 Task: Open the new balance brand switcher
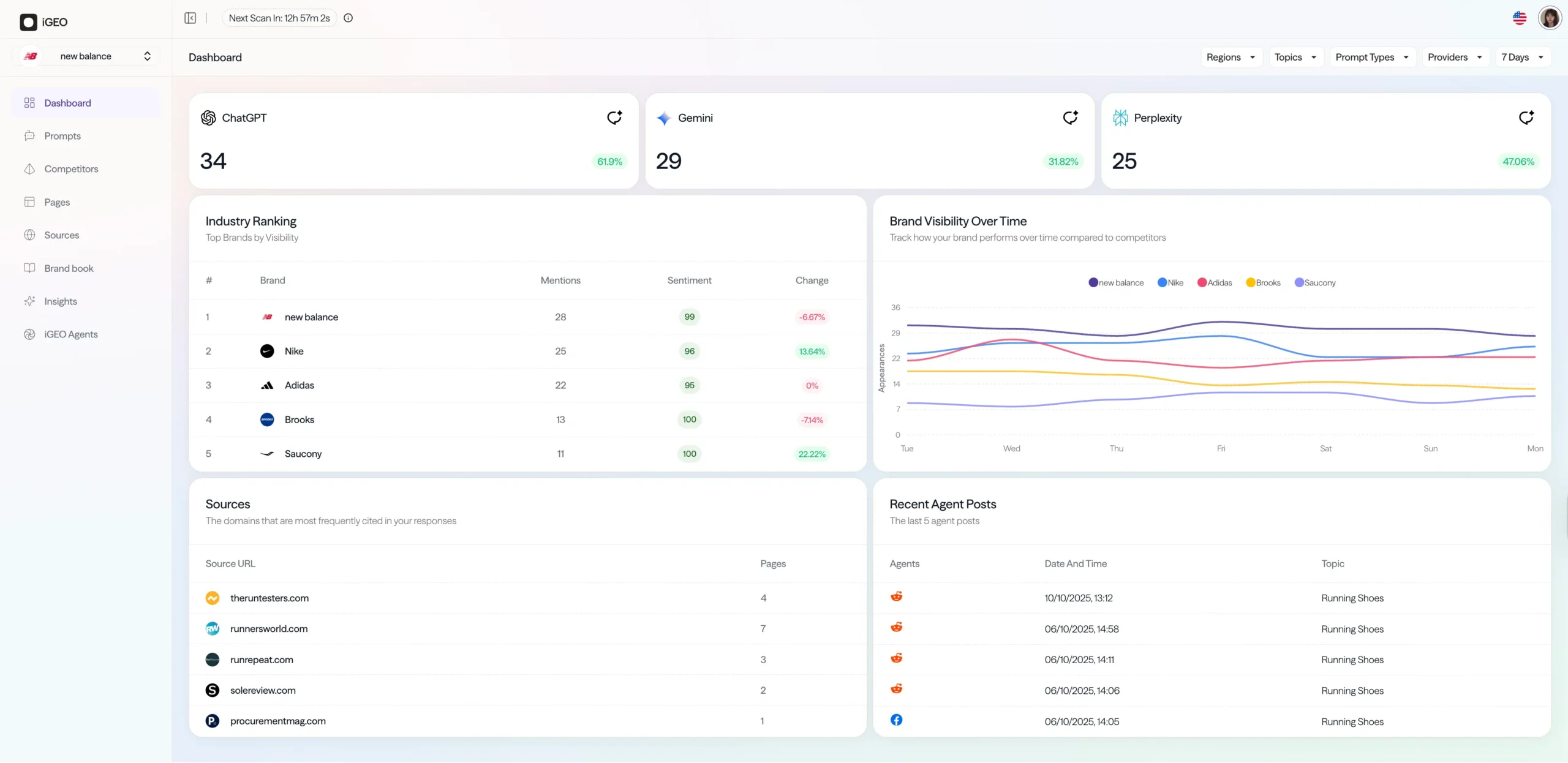[x=86, y=56]
